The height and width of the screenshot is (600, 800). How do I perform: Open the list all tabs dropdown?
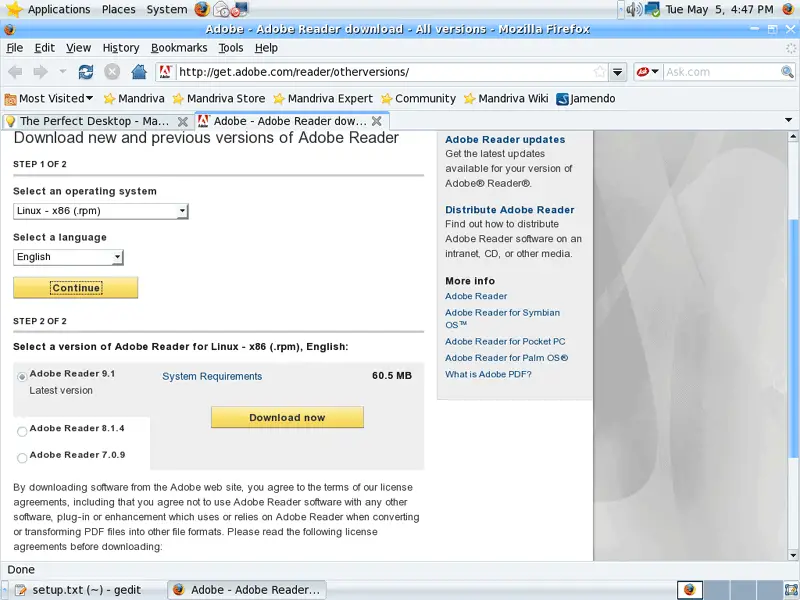tap(788, 120)
